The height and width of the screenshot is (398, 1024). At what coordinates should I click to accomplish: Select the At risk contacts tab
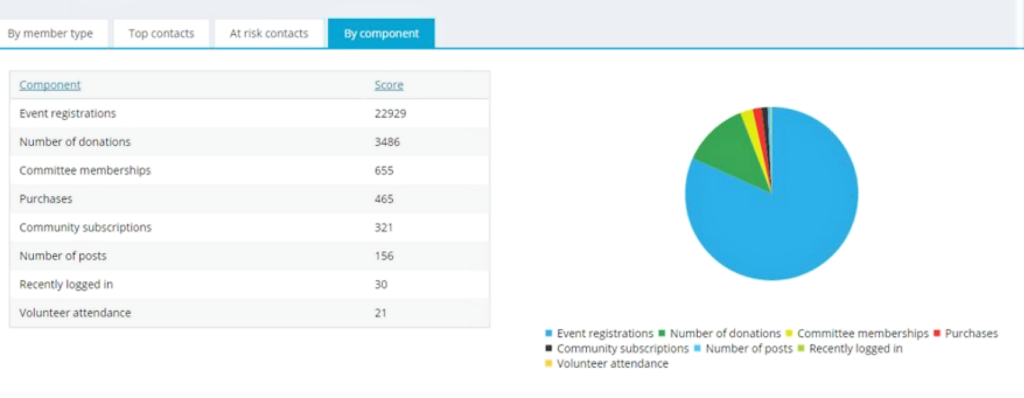click(x=268, y=33)
